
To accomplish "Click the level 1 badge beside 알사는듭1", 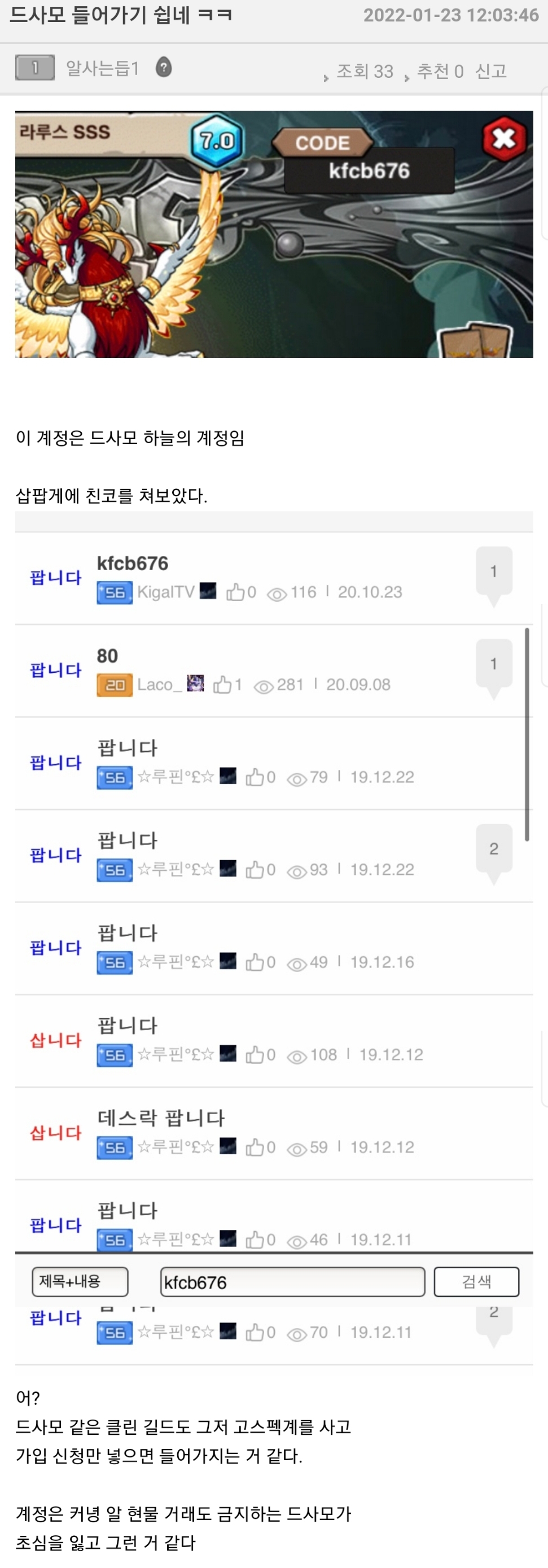I will pyautogui.click(x=34, y=68).
